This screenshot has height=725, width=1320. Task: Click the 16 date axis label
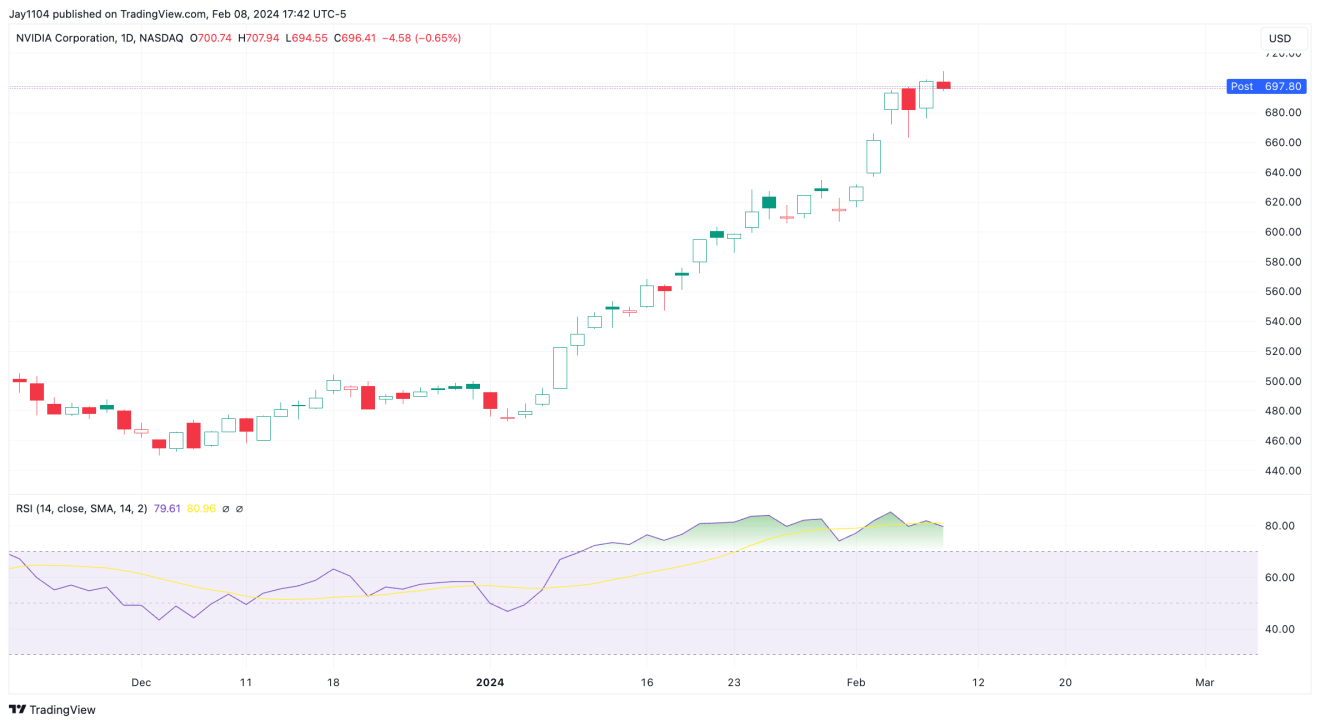[x=647, y=682]
